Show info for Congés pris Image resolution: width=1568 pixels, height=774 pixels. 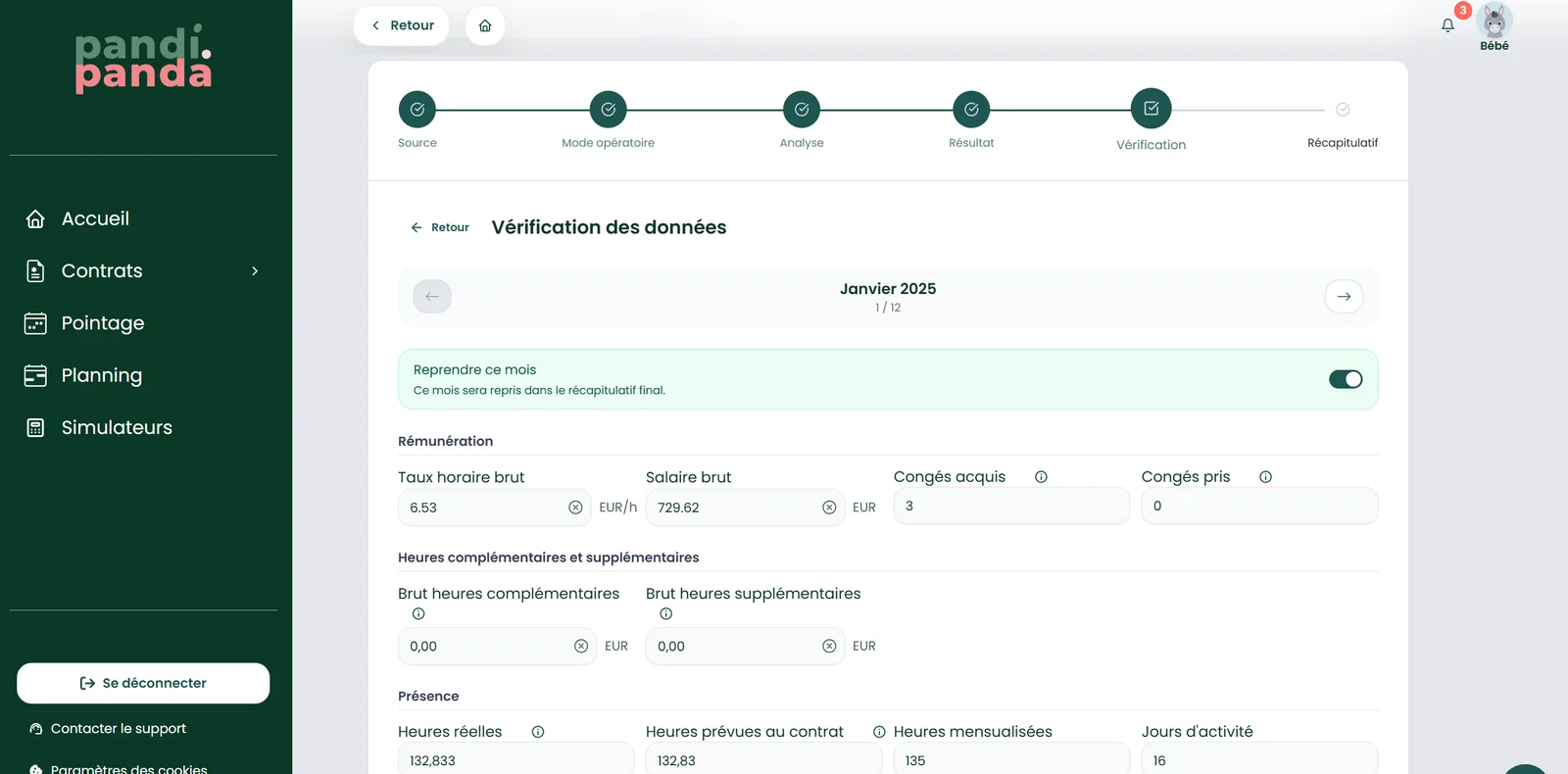click(1265, 477)
